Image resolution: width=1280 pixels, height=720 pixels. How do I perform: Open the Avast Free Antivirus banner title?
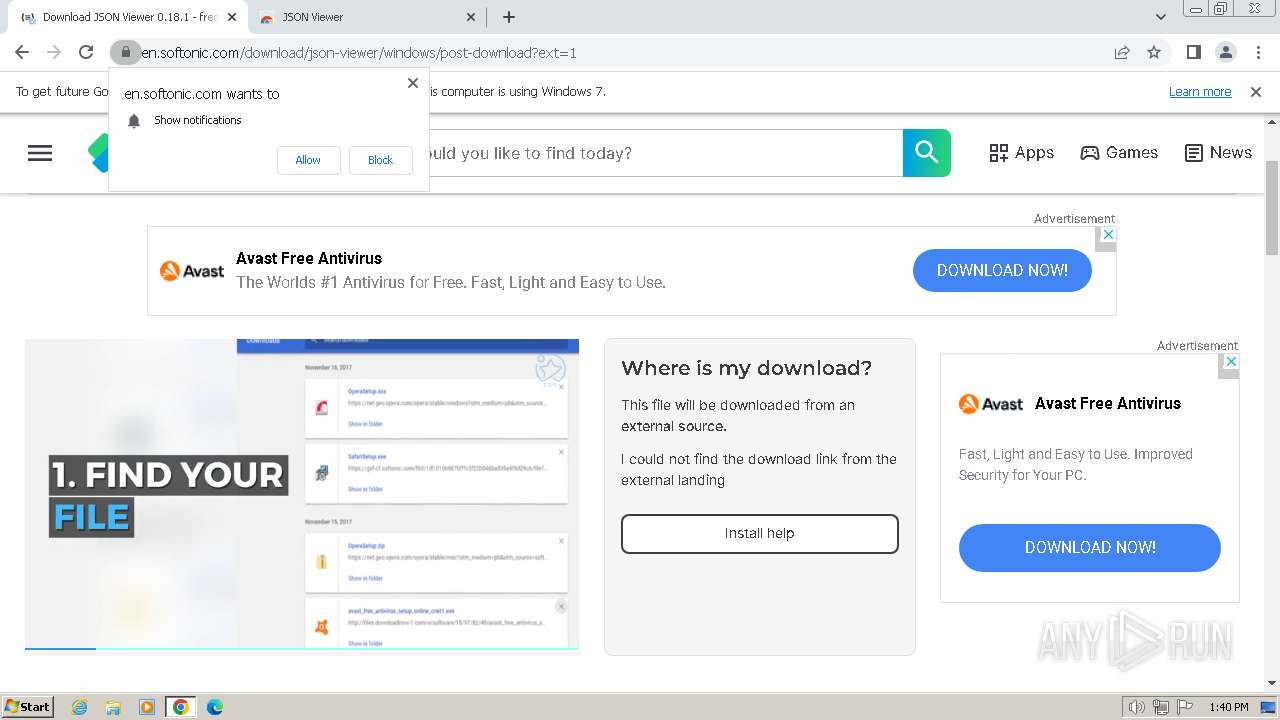click(309, 258)
